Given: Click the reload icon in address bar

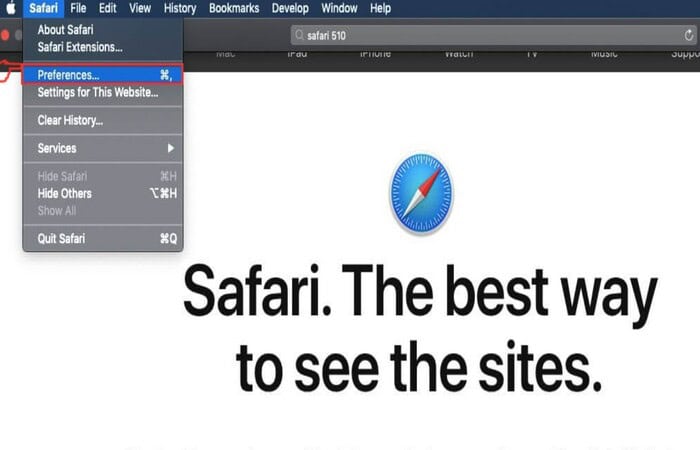Looking at the screenshot, I should pyautogui.click(x=689, y=35).
